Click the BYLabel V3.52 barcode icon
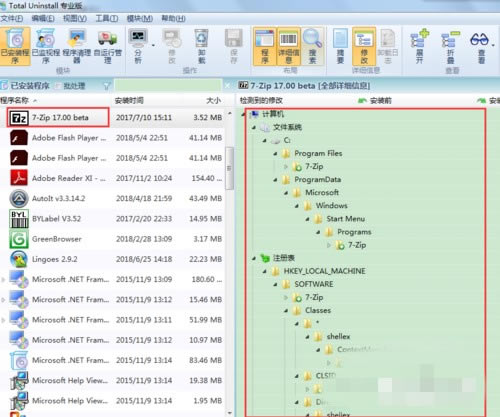The width and height of the screenshot is (500, 417). point(19,219)
